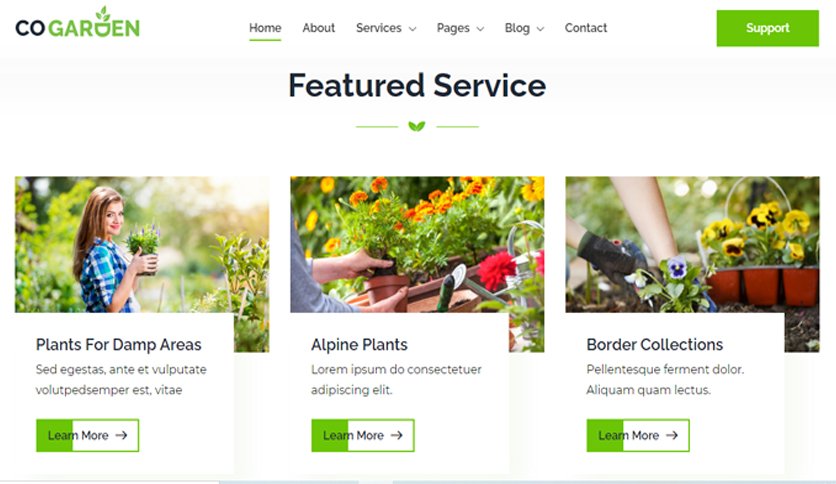Open the Alpine Plants title link

click(359, 345)
